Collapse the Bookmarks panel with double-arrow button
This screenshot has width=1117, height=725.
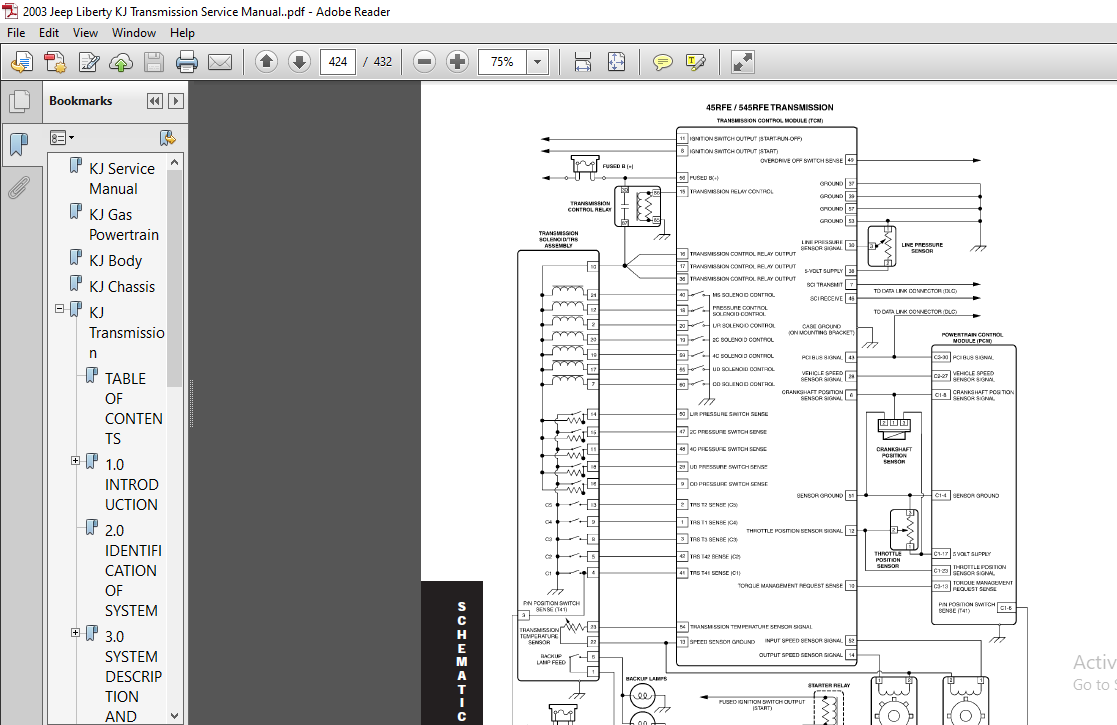coord(155,101)
